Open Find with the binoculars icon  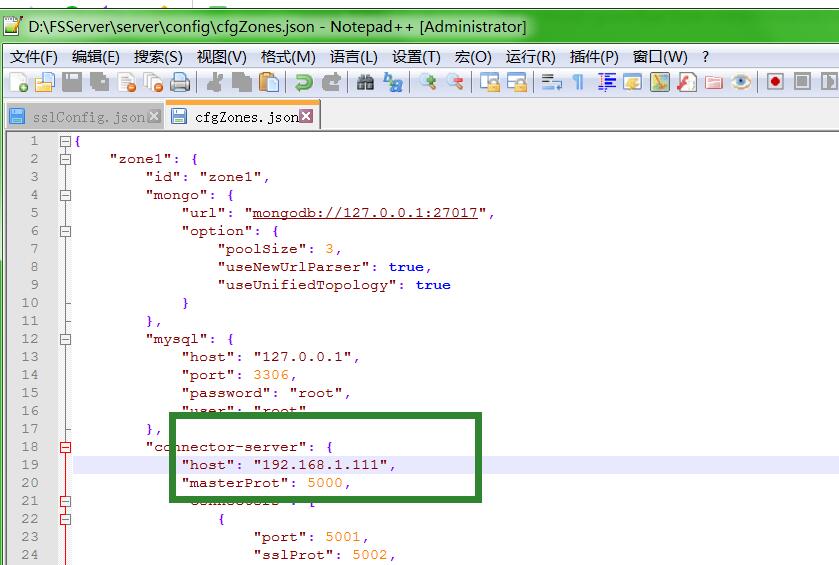tap(366, 82)
